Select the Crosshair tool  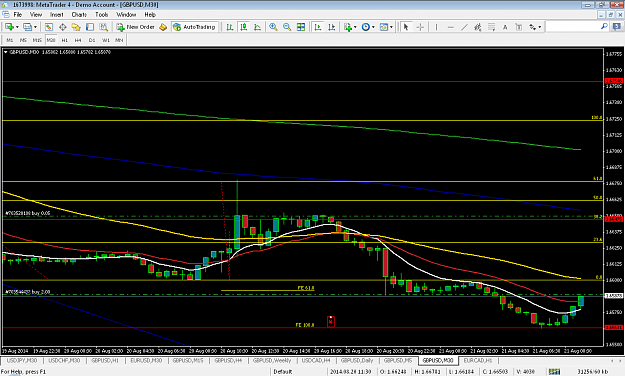tap(420, 27)
